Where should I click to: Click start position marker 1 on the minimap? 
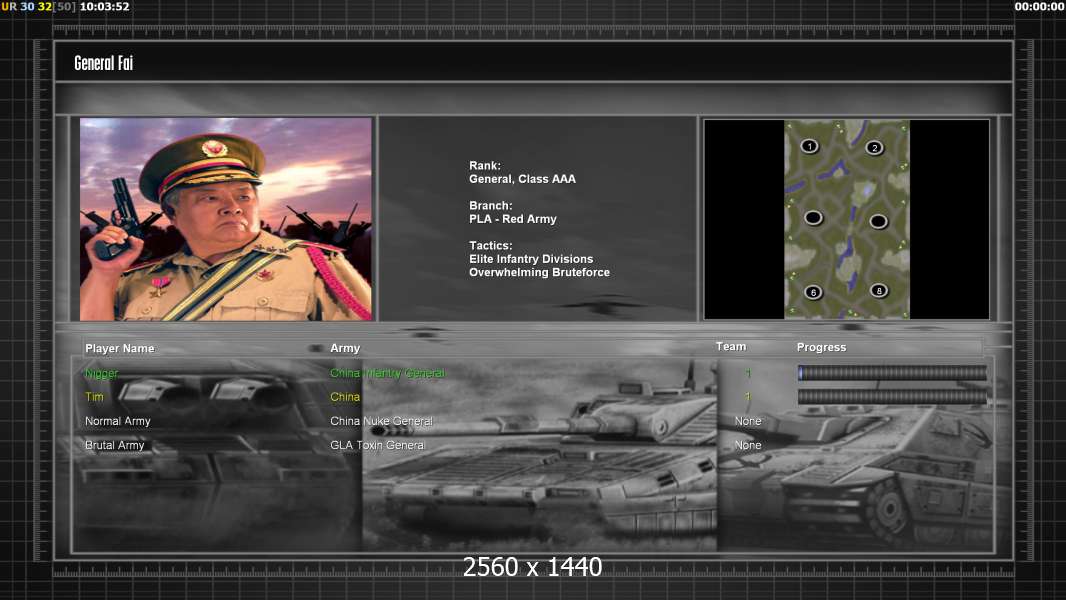pos(810,146)
